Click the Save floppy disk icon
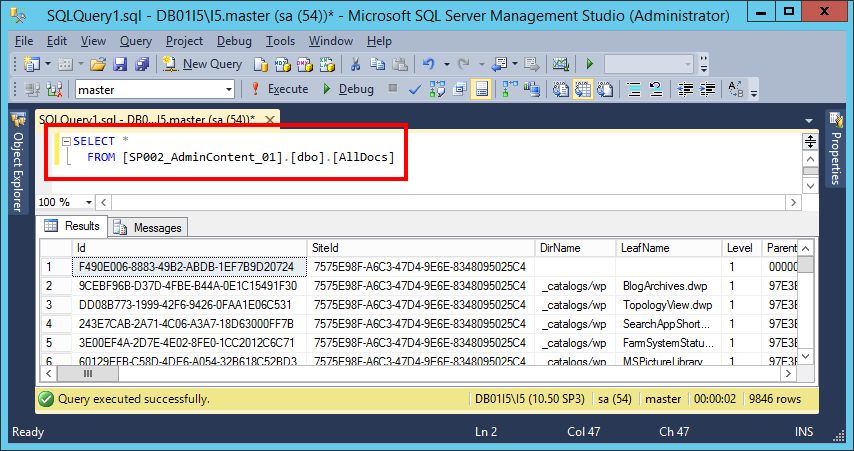This screenshot has height=451, width=854. click(x=120, y=64)
